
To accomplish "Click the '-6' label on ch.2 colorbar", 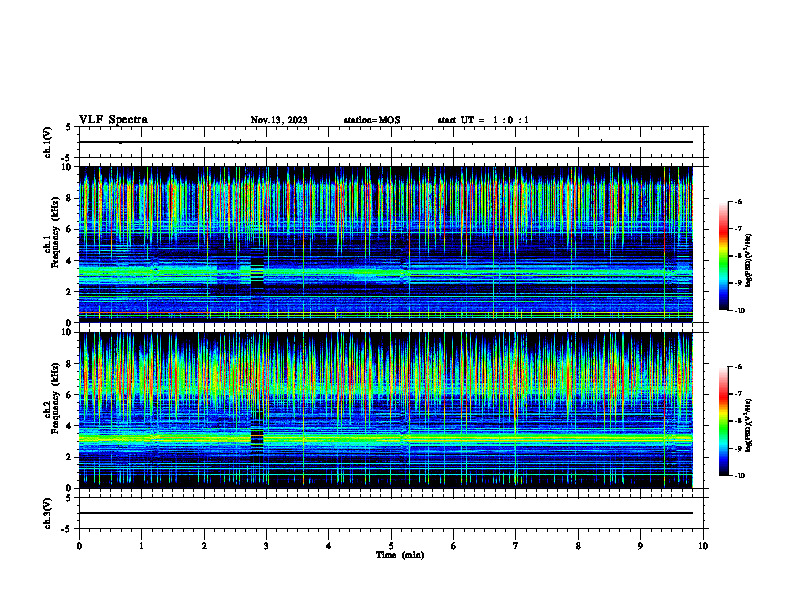I will (x=738, y=367).
